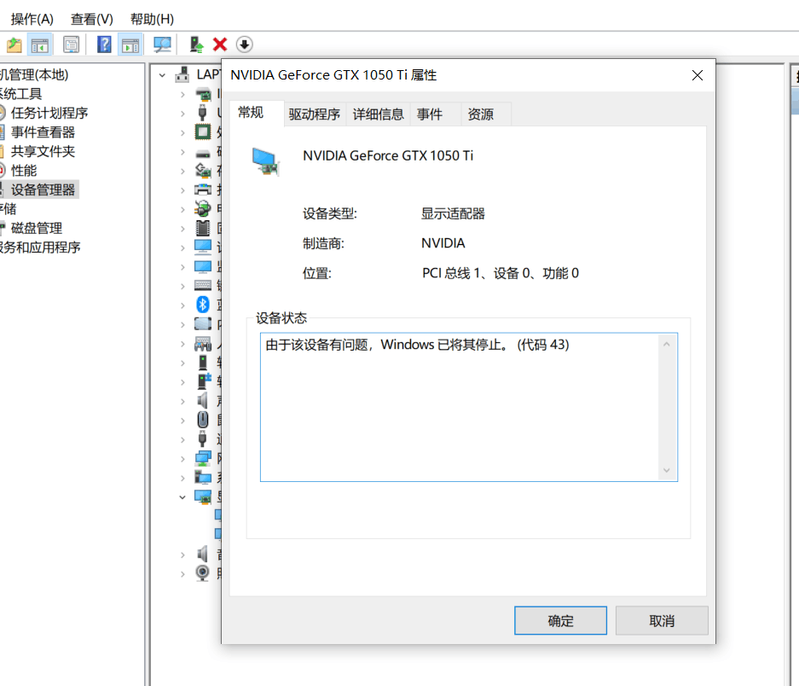Open the 帮助(H) menu

pyautogui.click(x=152, y=19)
